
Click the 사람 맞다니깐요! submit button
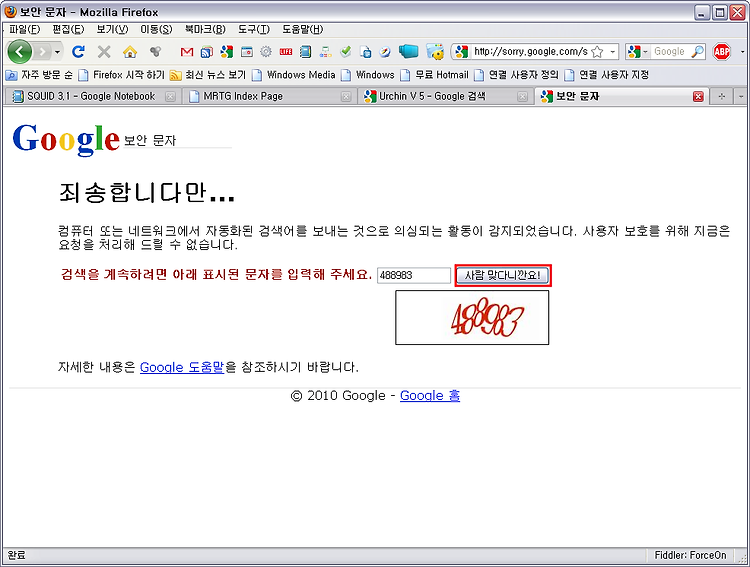pyautogui.click(x=503, y=275)
